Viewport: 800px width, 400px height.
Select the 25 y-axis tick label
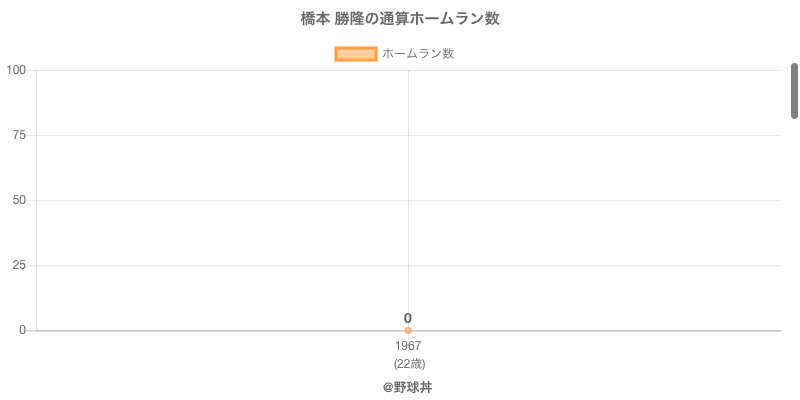(x=19, y=265)
